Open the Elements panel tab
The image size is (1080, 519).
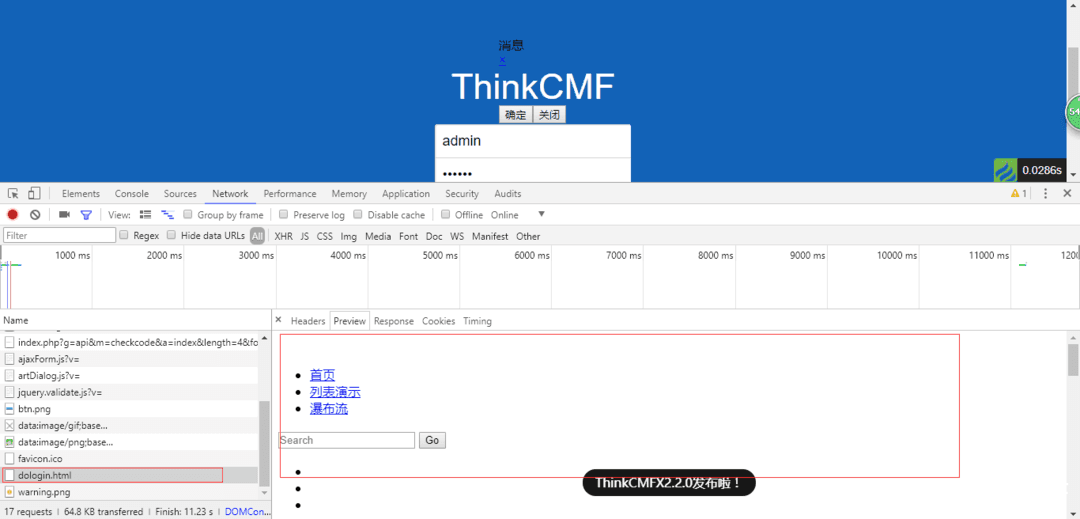(81, 193)
